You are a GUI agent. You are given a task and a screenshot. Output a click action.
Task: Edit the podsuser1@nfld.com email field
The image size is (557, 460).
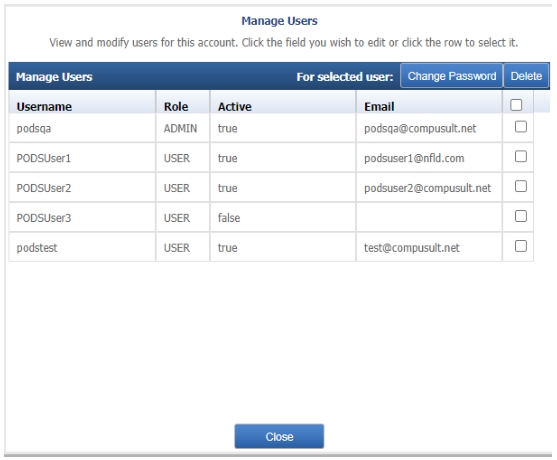tap(429, 158)
